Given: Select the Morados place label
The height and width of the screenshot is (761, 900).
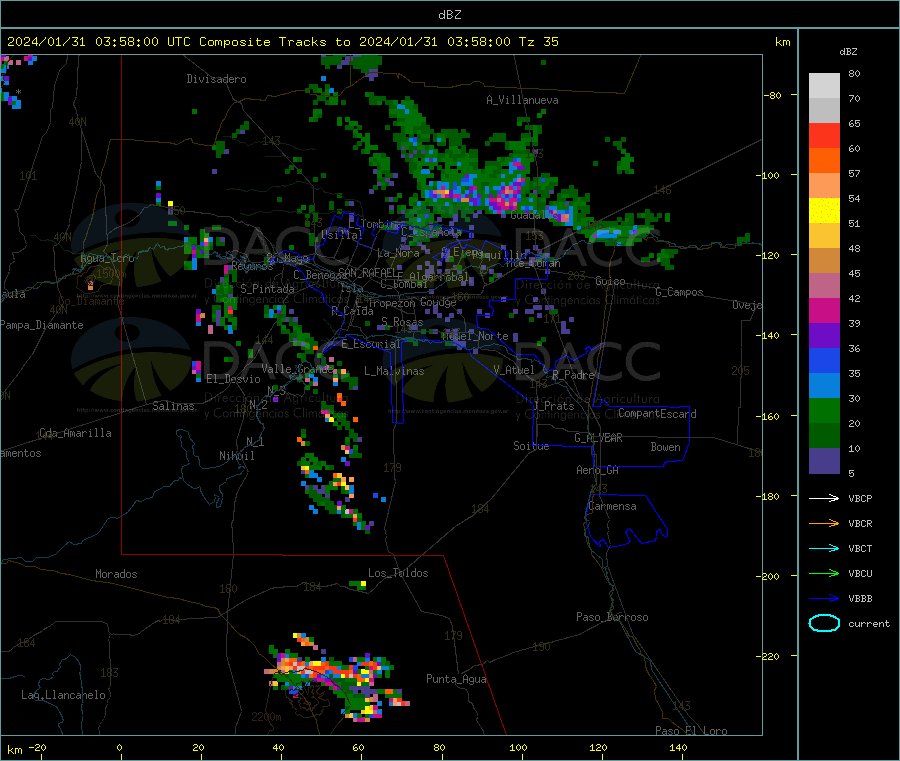Looking at the screenshot, I should pyautogui.click(x=116, y=574).
